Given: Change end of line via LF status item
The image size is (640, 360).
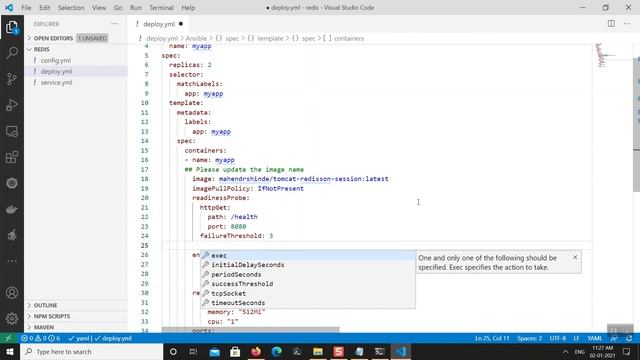Looking at the screenshot, I should point(576,338).
